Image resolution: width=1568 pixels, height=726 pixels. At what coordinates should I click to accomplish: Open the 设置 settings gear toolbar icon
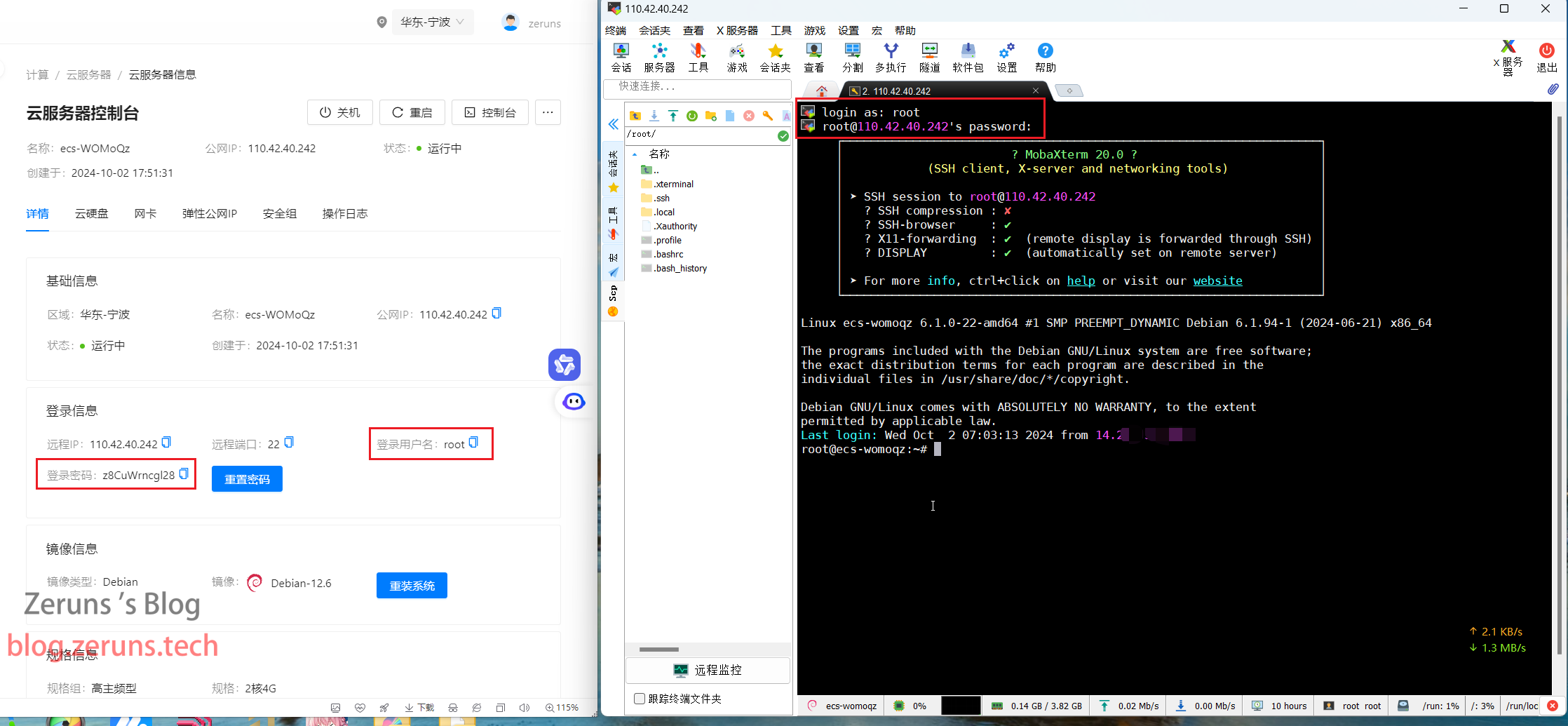(1007, 58)
